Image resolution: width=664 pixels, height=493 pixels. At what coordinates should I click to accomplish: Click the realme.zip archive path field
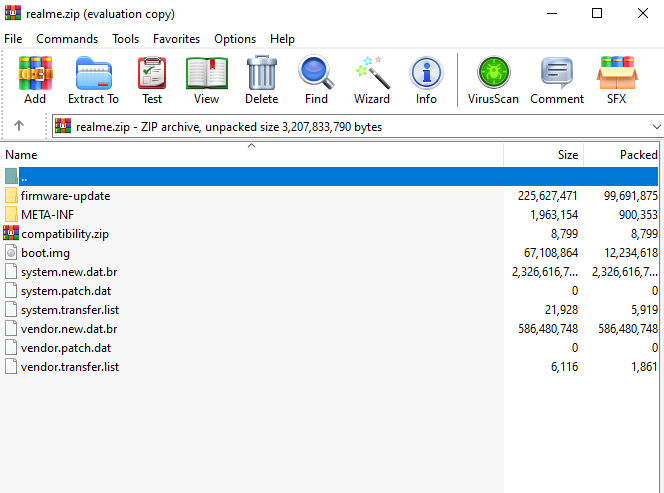(x=358, y=126)
